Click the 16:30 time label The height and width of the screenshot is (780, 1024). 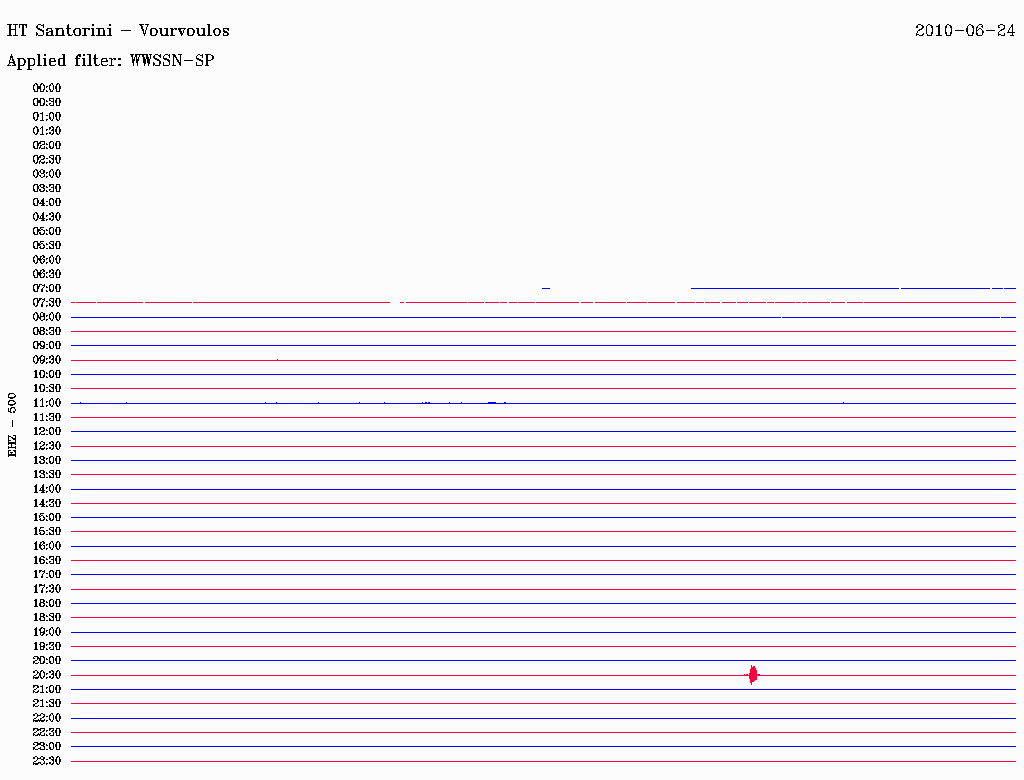[47, 561]
